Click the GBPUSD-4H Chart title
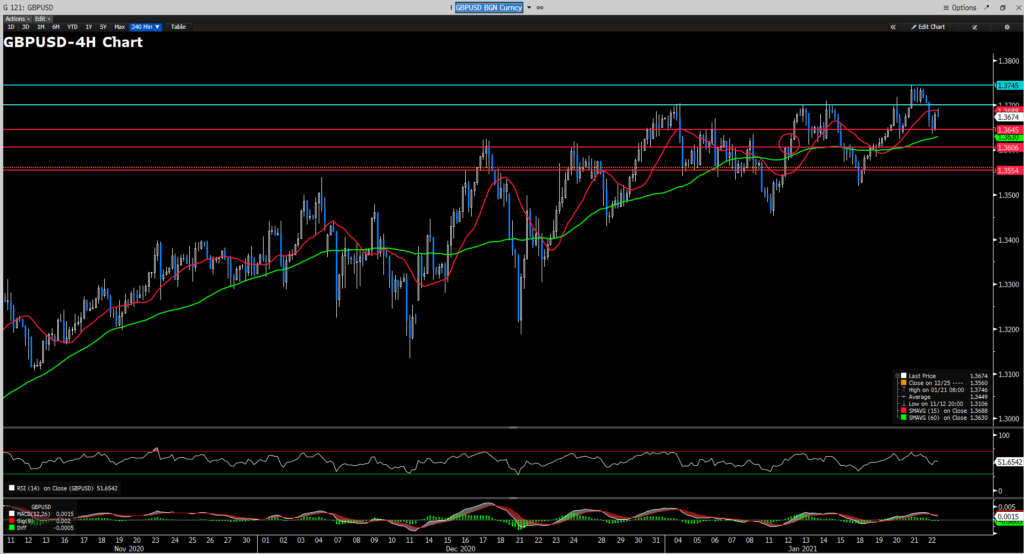The width and height of the screenshot is (1024, 554). pos(73,42)
